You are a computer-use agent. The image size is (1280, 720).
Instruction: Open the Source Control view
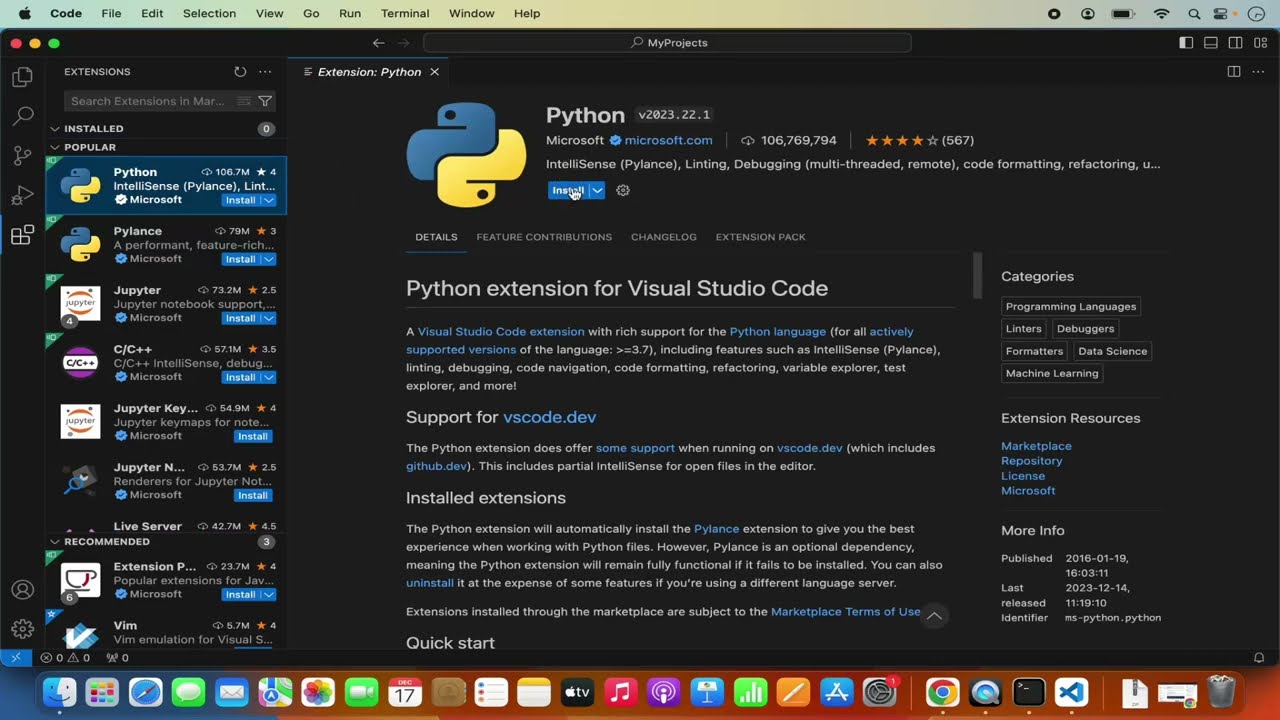coord(22,156)
